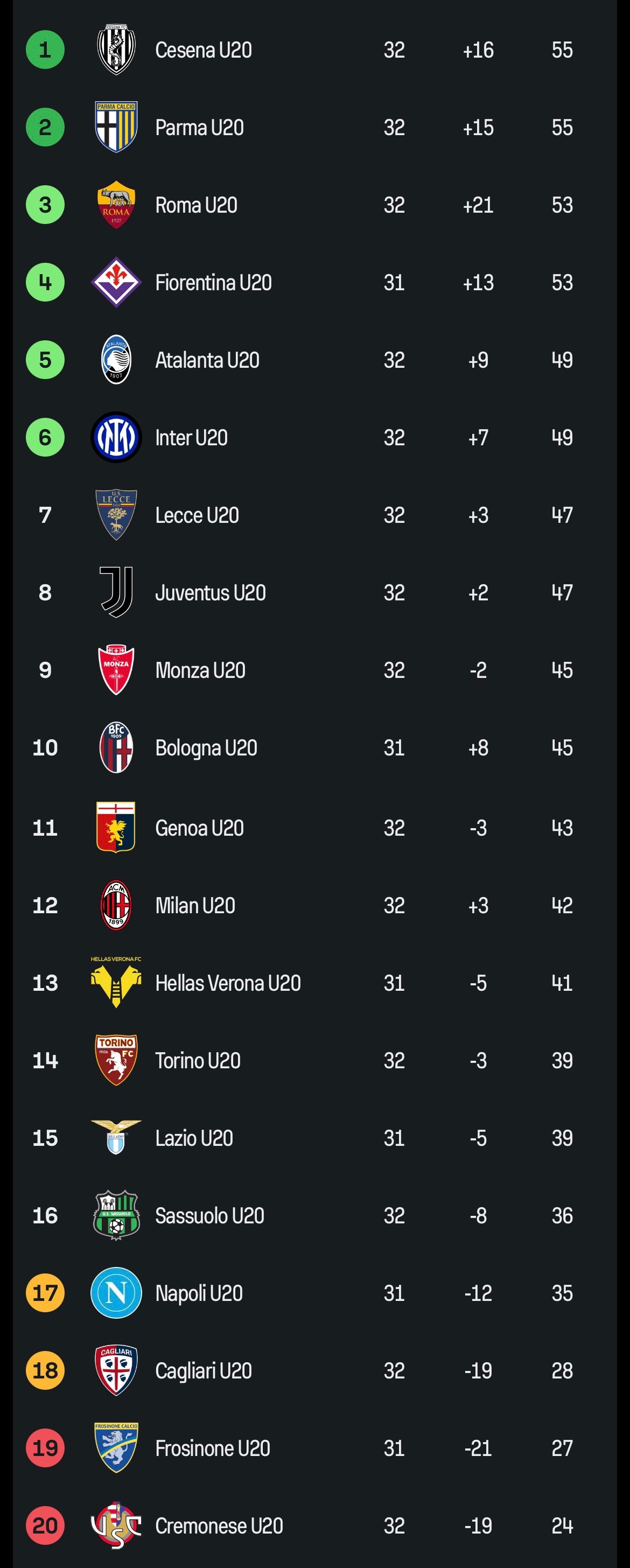Tap Roma U20's +21 goal difference

click(478, 205)
